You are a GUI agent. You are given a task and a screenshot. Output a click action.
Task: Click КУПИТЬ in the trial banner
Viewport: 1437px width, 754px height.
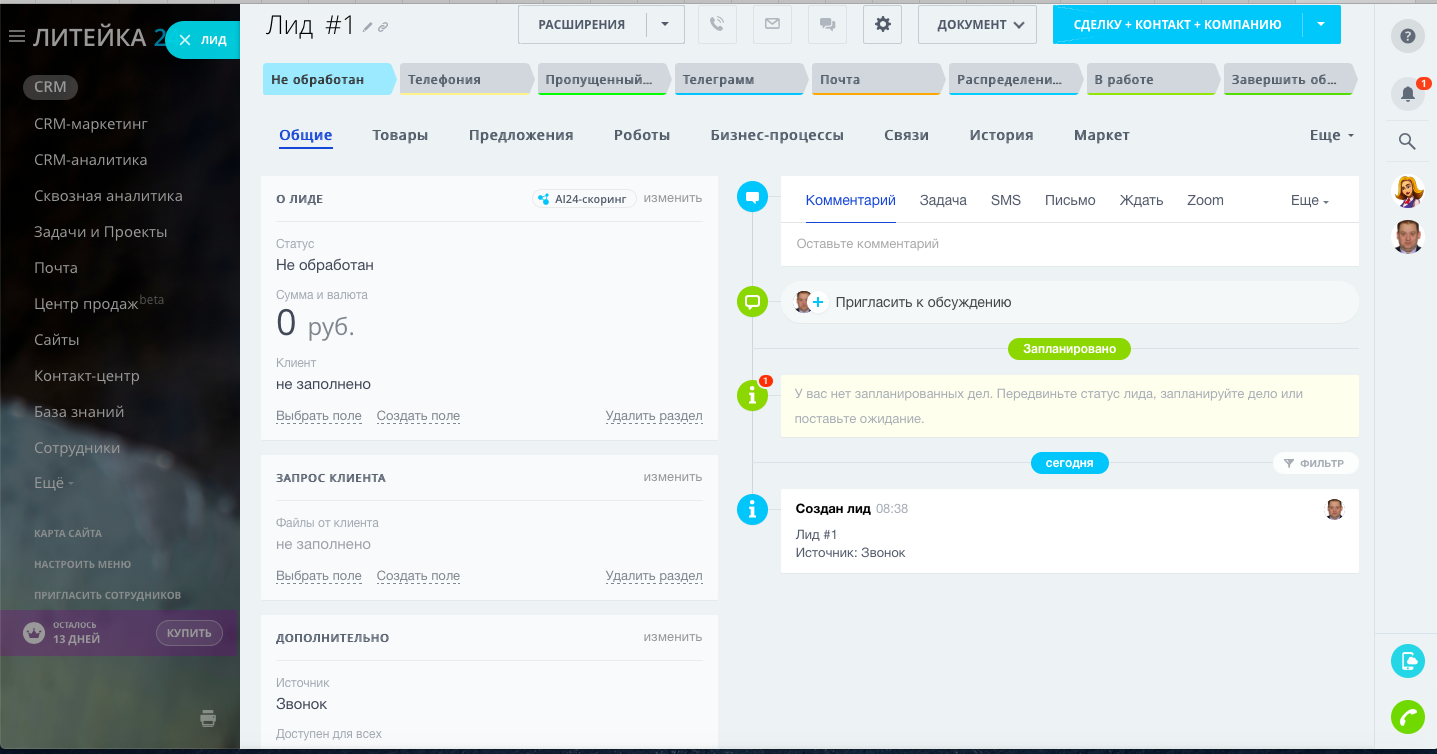(x=189, y=632)
